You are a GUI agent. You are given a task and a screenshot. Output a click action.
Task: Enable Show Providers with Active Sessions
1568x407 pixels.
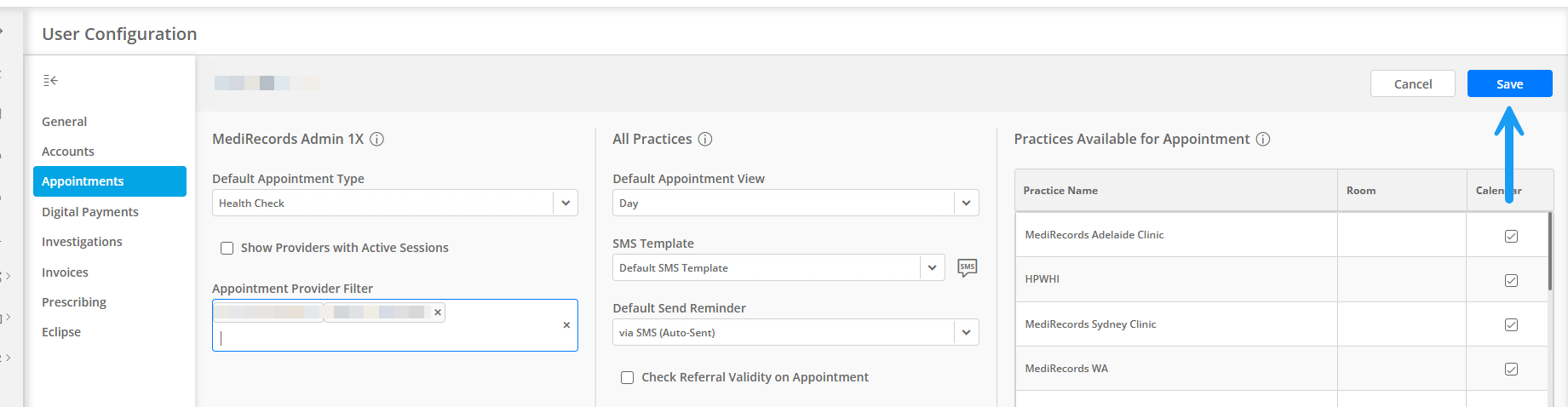[x=227, y=248]
